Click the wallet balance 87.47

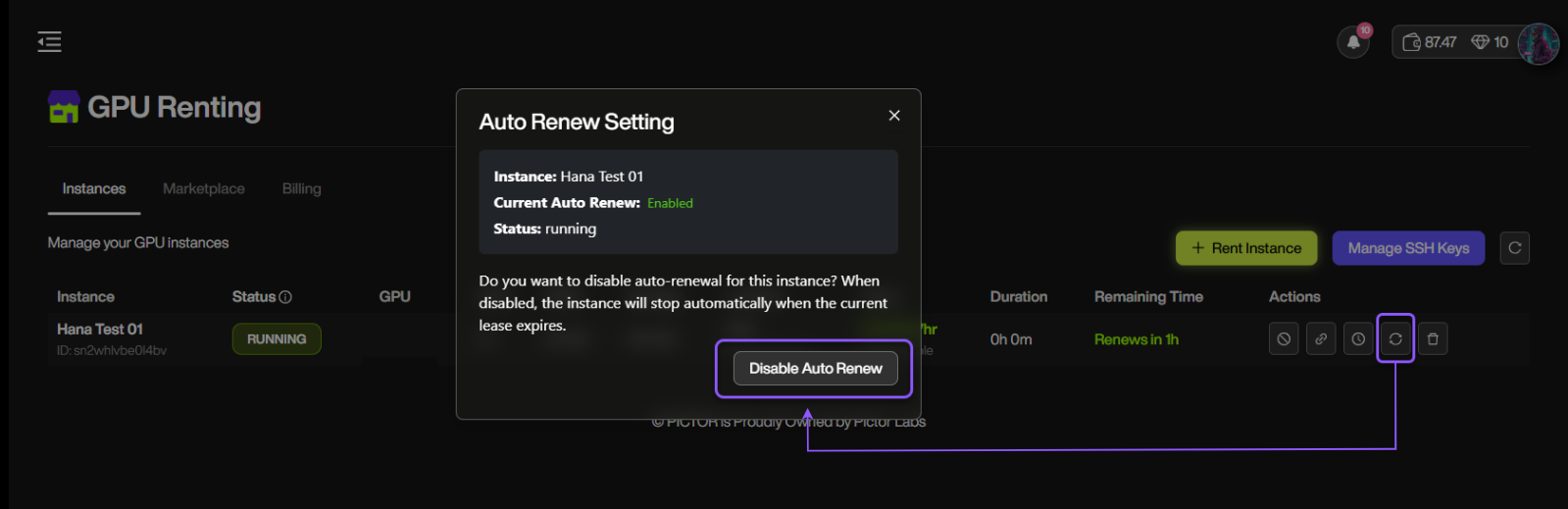click(x=1430, y=42)
